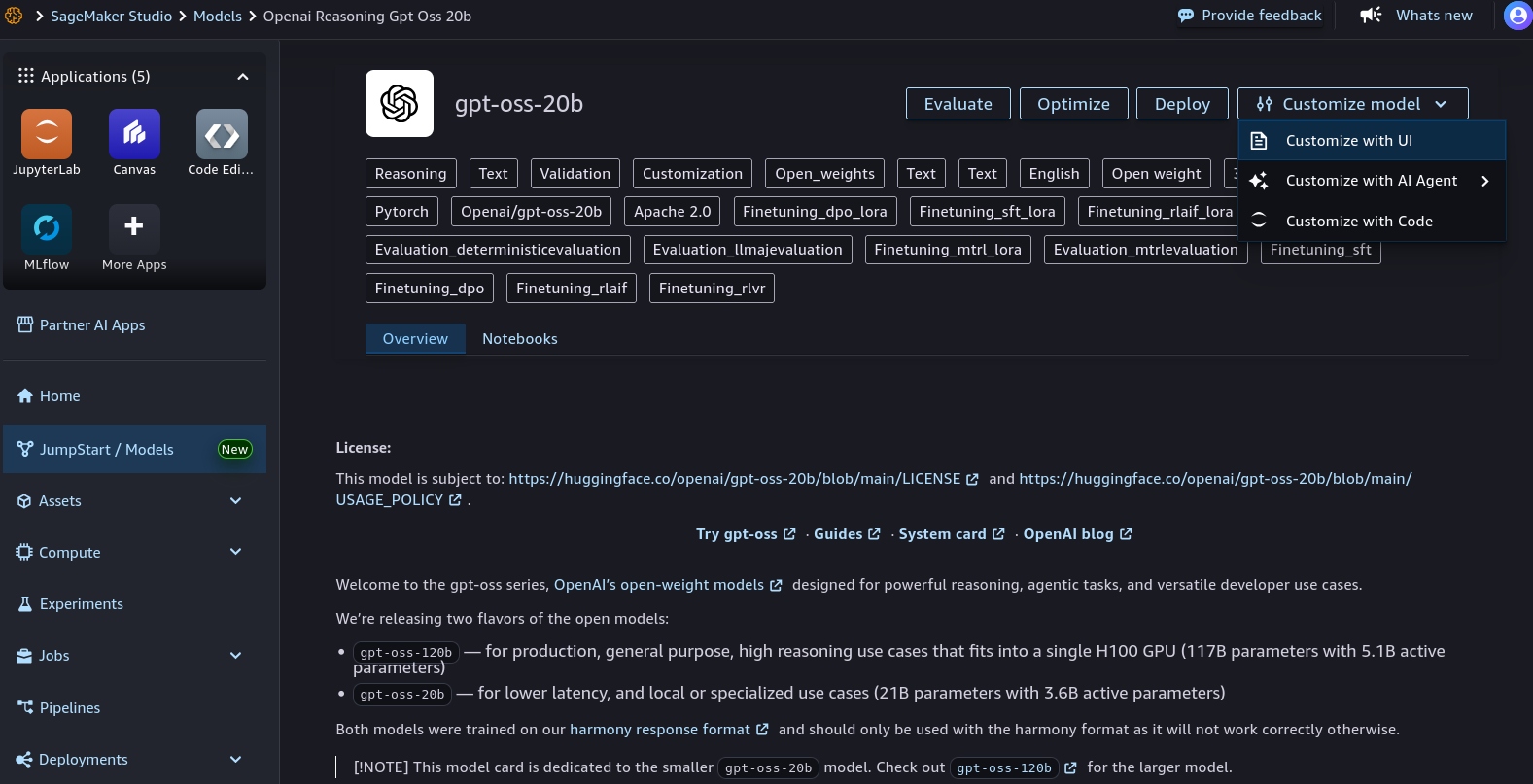The height and width of the screenshot is (784, 1533).
Task: Open the MLflow application icon
Action: (47, 229)
